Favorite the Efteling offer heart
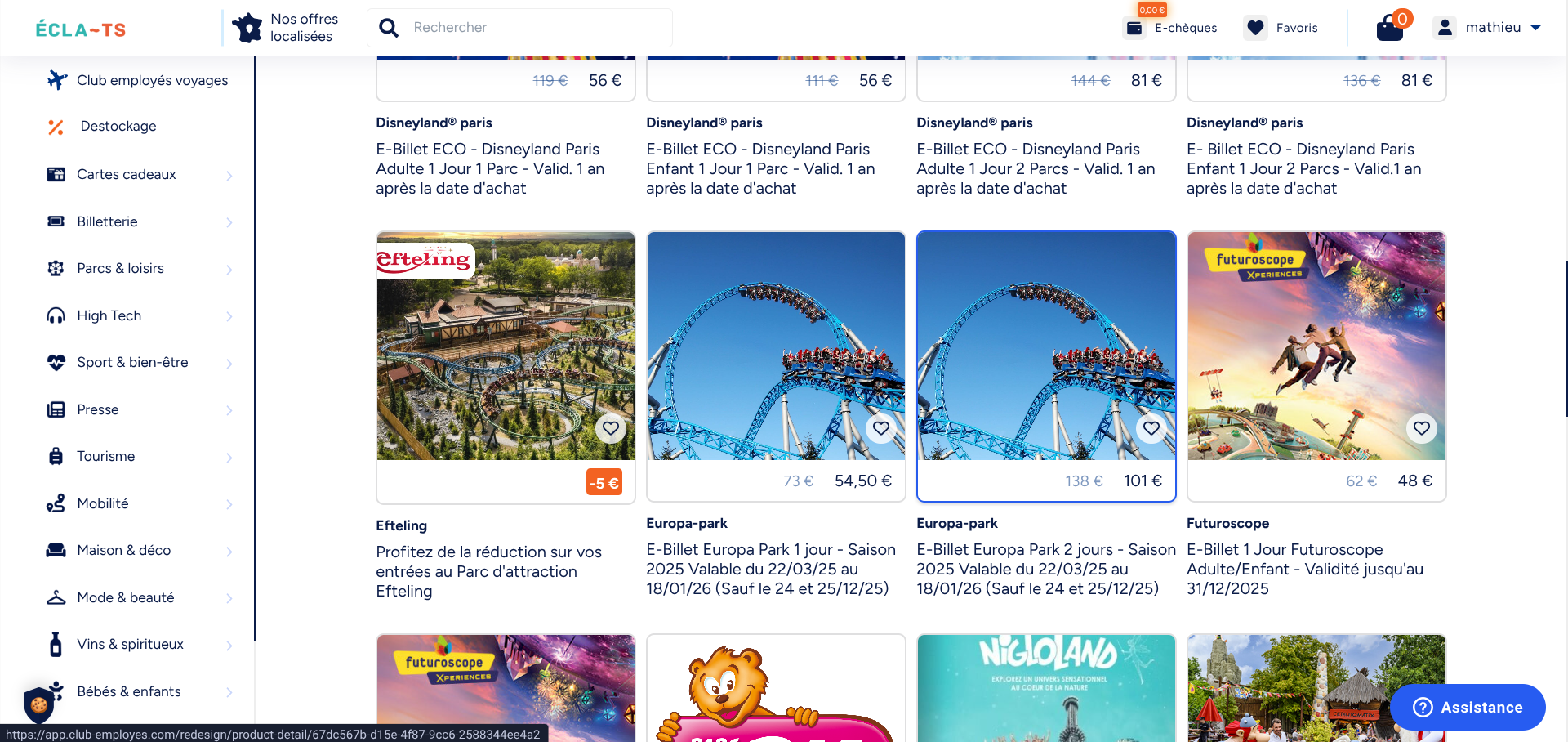 610,428
